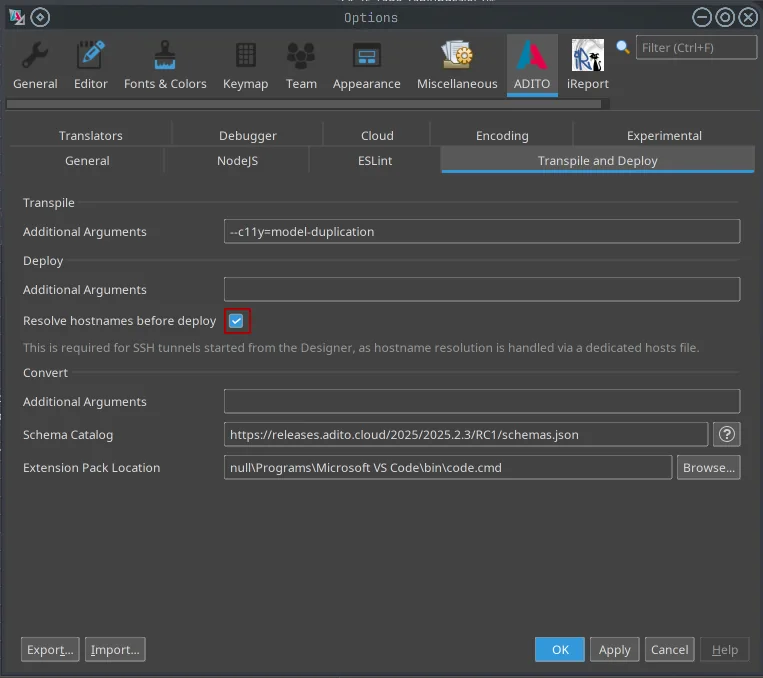Click the Export... button

(x=50, y=649)
